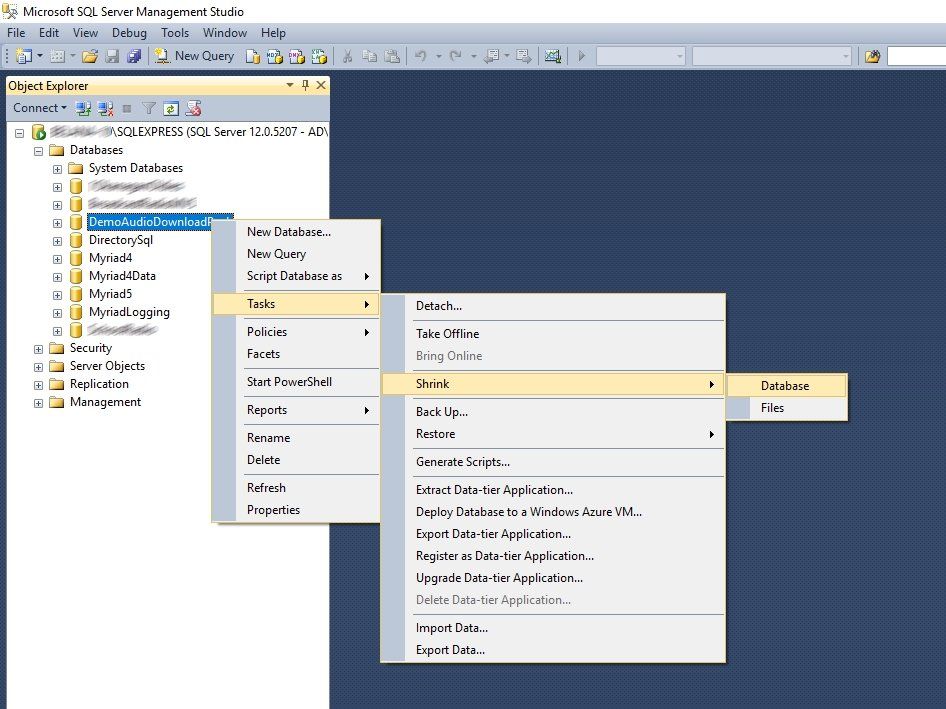Screen dimensions: 946x709
Task: Expand the MyriadLogging database node
Action: 57,313
